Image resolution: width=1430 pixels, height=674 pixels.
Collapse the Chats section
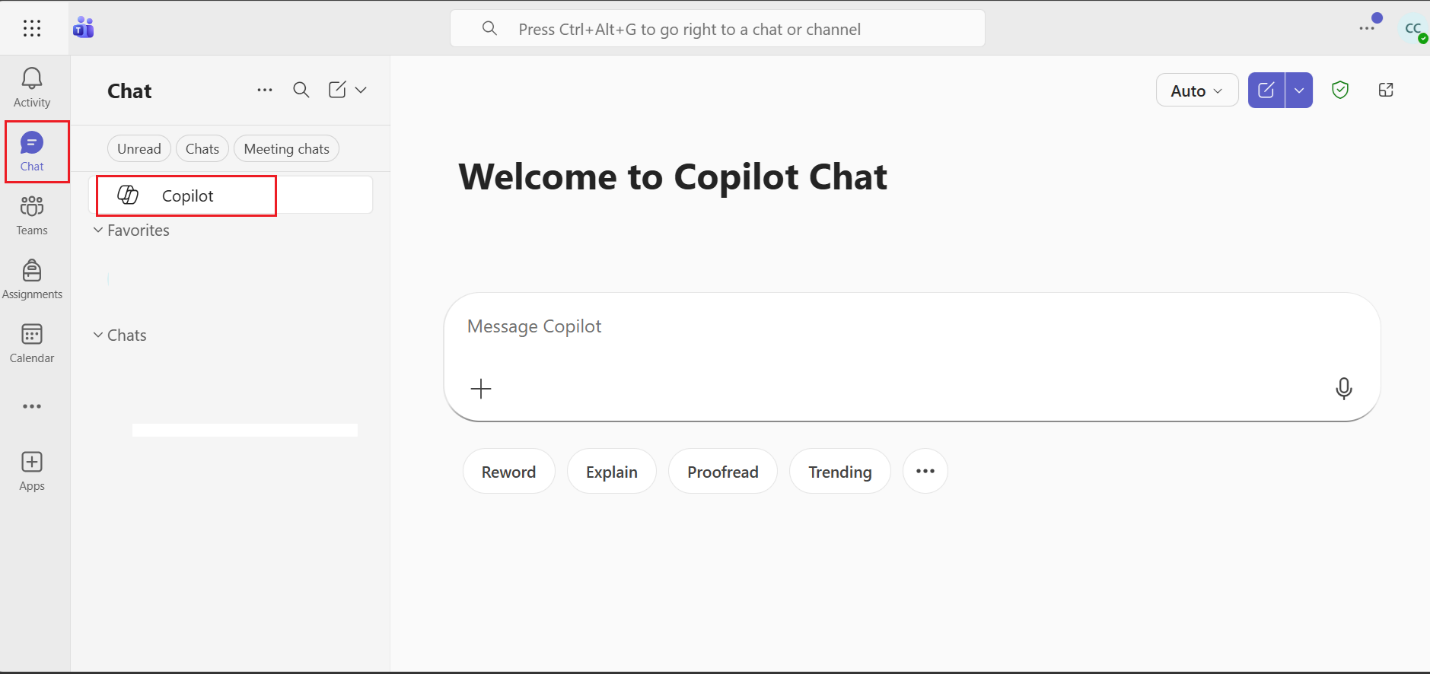[x=98, y=335]
